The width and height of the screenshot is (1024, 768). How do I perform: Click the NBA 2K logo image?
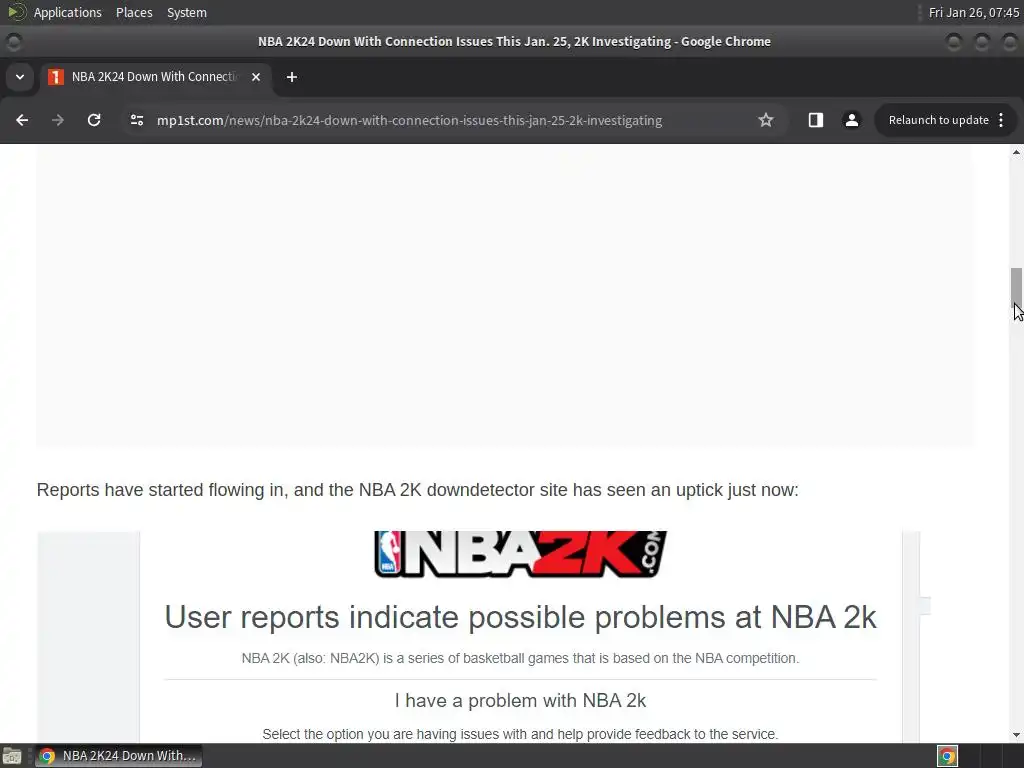pyautogui.click(x=520, y=554)
